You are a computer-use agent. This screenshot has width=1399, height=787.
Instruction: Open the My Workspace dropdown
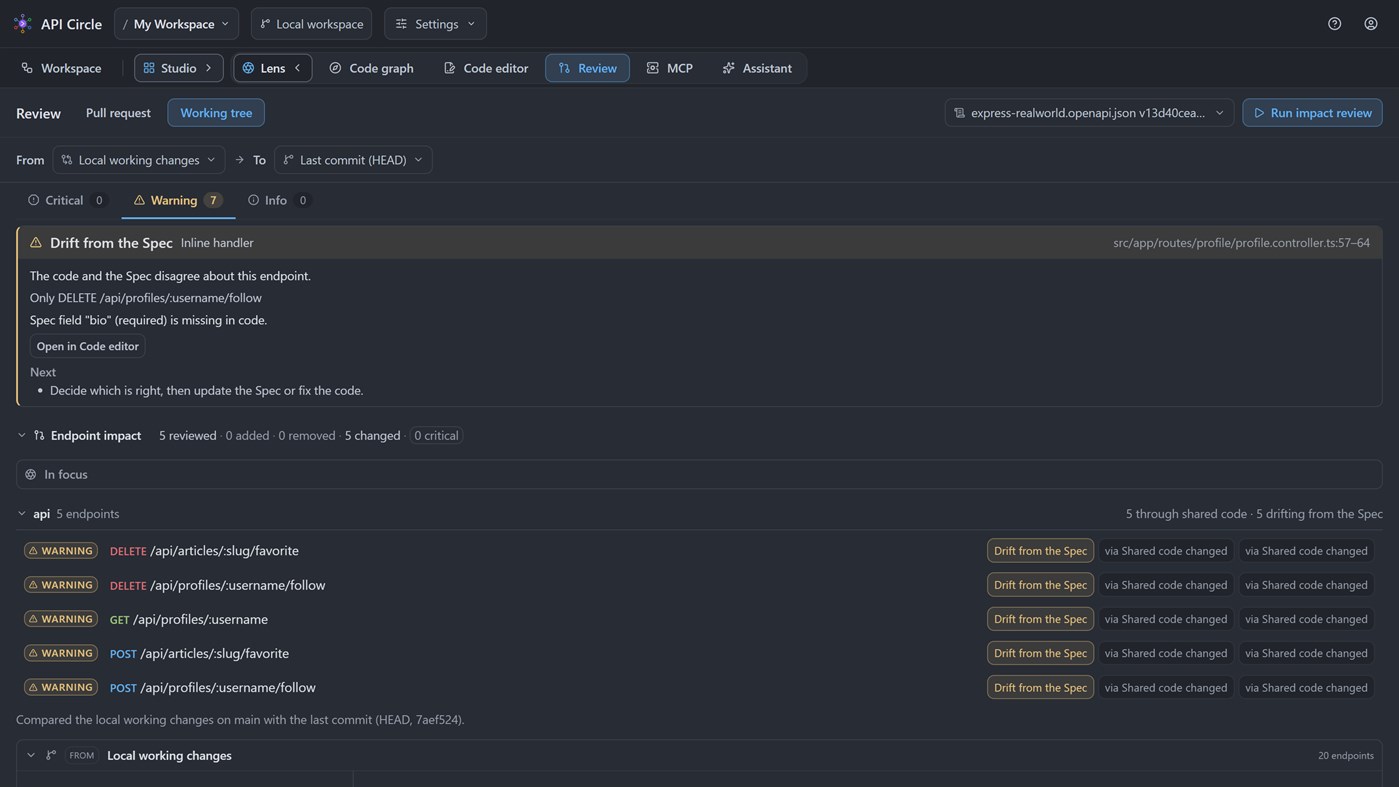click(x=176, y=23)
